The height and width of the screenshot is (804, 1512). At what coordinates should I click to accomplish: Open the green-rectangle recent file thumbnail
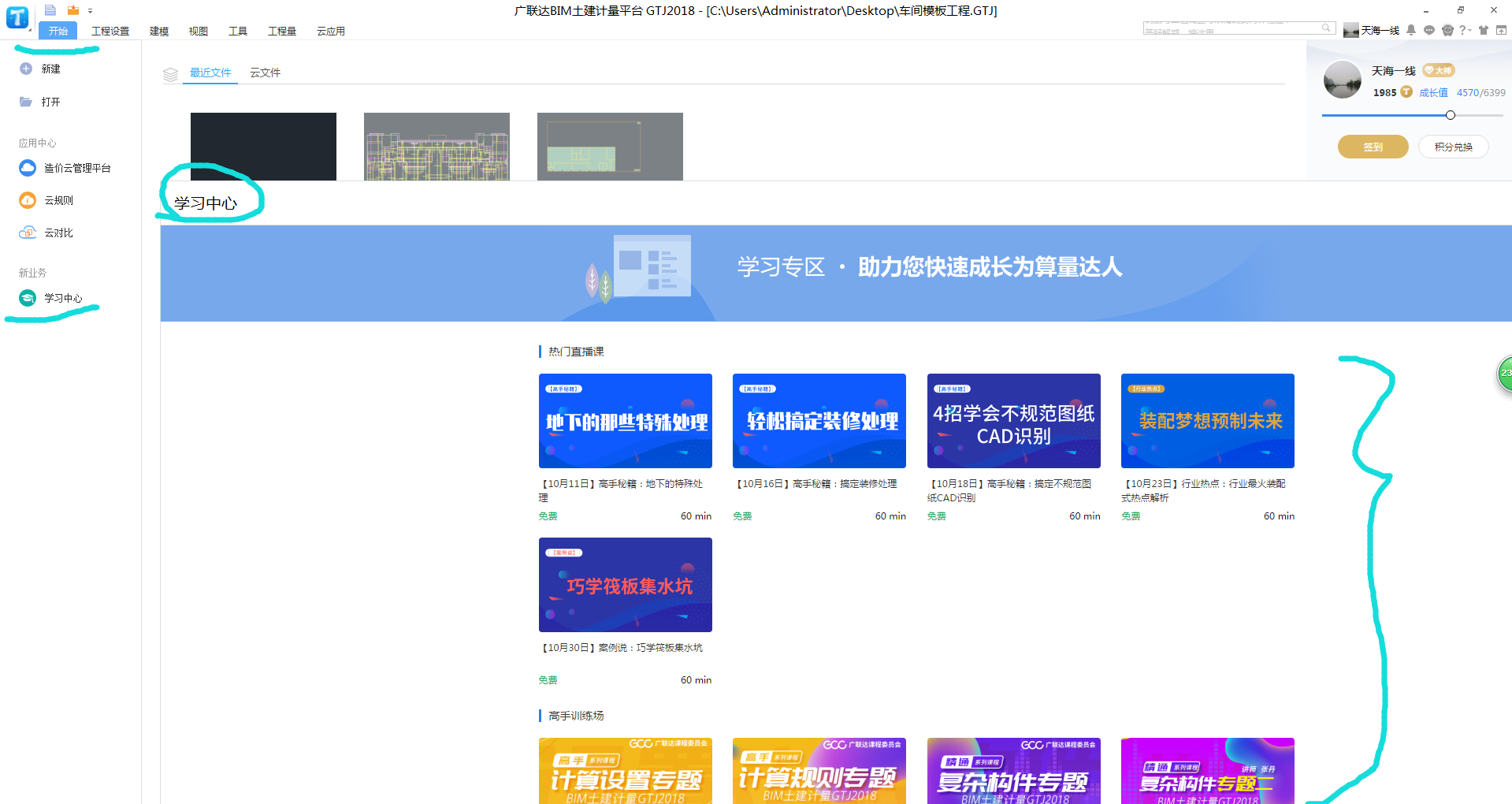[610, 147]
